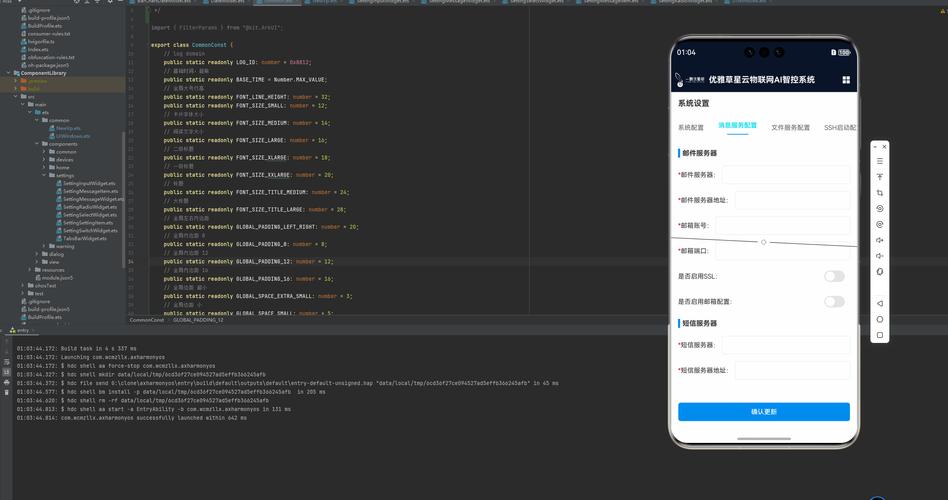Click the trash icon in the run console

pos(7,391)
